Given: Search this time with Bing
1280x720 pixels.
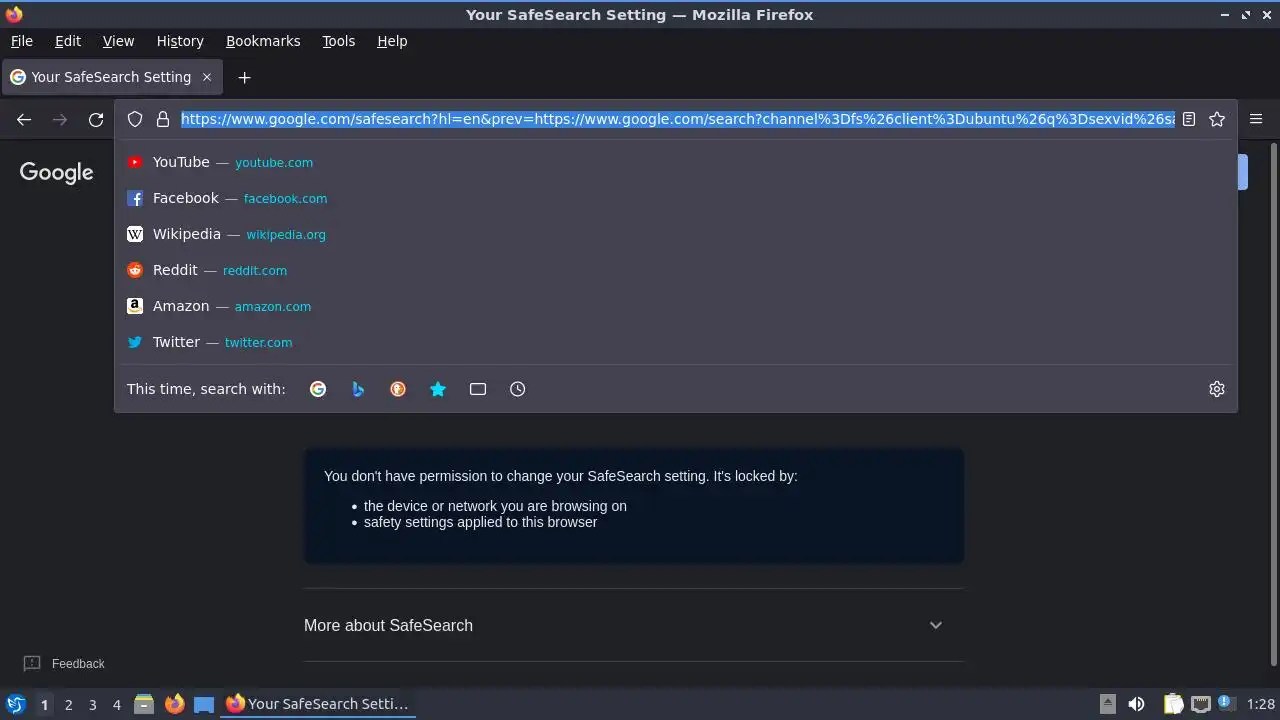Looking at the screenshot, I should [358, 389].
